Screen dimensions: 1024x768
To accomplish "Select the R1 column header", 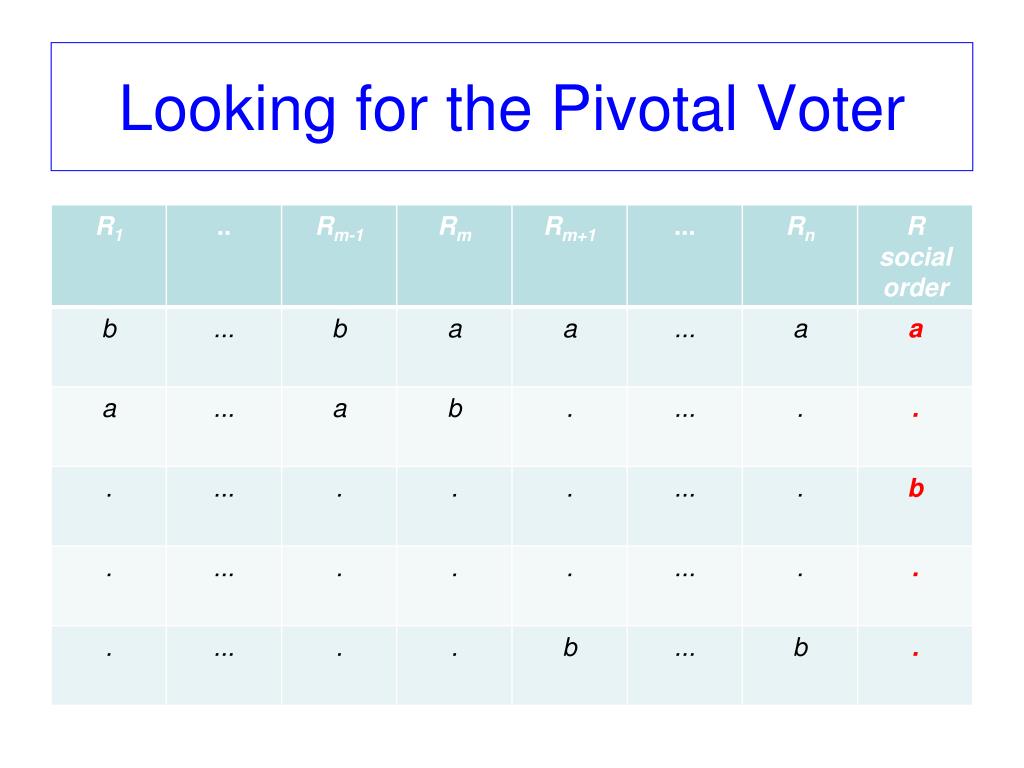I will click(109, 255).
